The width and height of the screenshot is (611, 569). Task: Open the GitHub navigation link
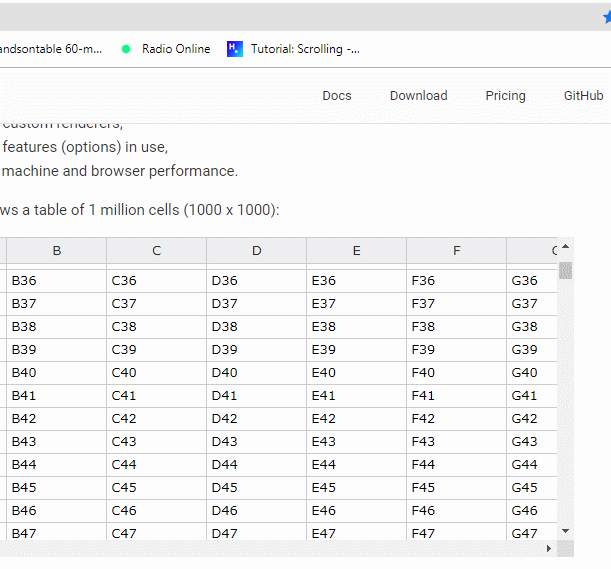click(x=583, y=95)
